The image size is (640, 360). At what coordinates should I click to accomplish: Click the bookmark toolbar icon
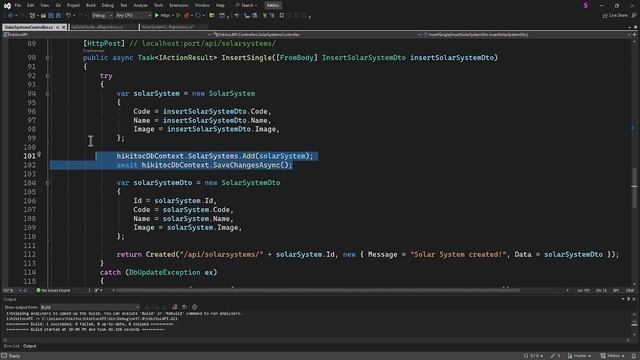(x=282, y=16)
